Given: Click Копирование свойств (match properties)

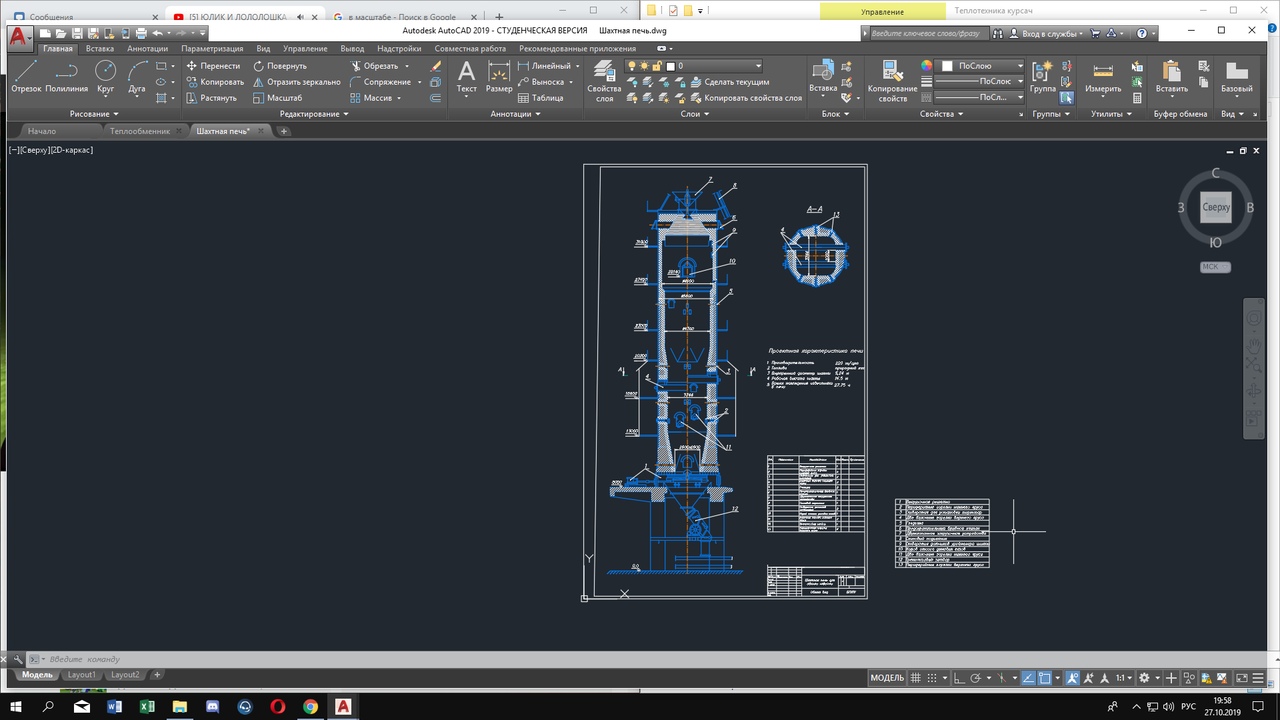Looking at the screenshot, I should click(x=892, y=80).
